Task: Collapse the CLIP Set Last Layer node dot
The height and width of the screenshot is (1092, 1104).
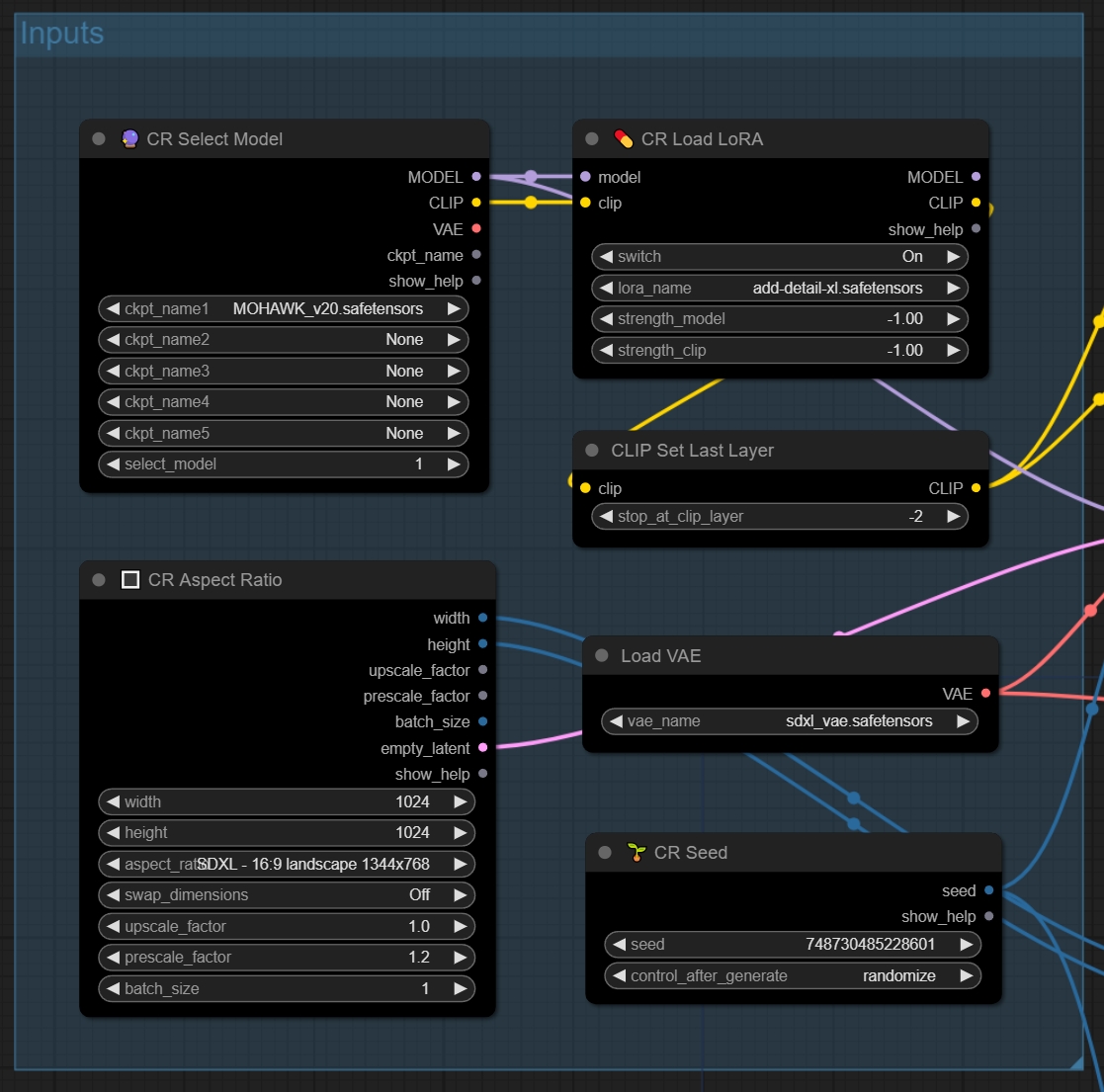Action: (592, 451)
